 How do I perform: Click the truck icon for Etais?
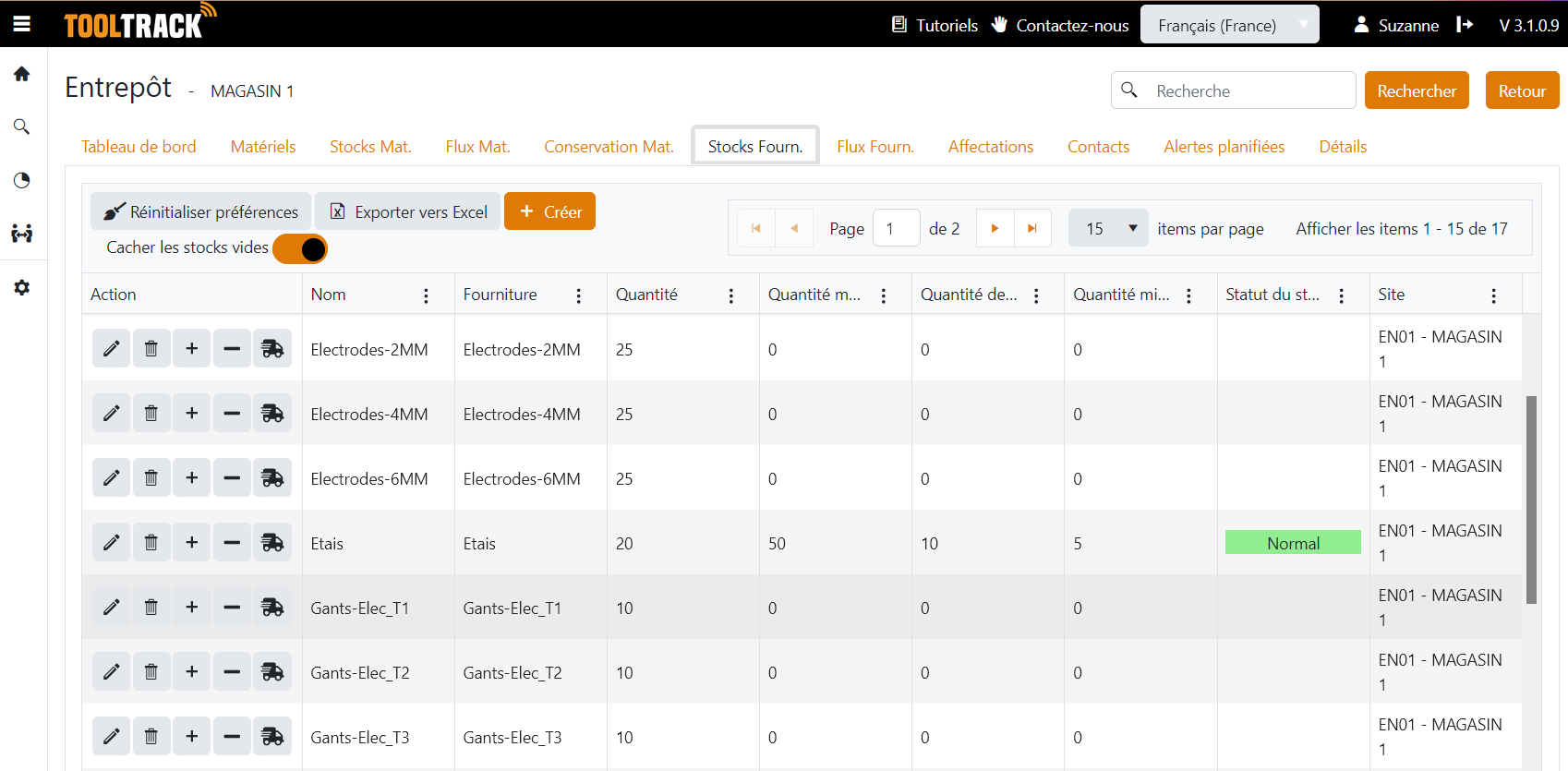(272, 543)
